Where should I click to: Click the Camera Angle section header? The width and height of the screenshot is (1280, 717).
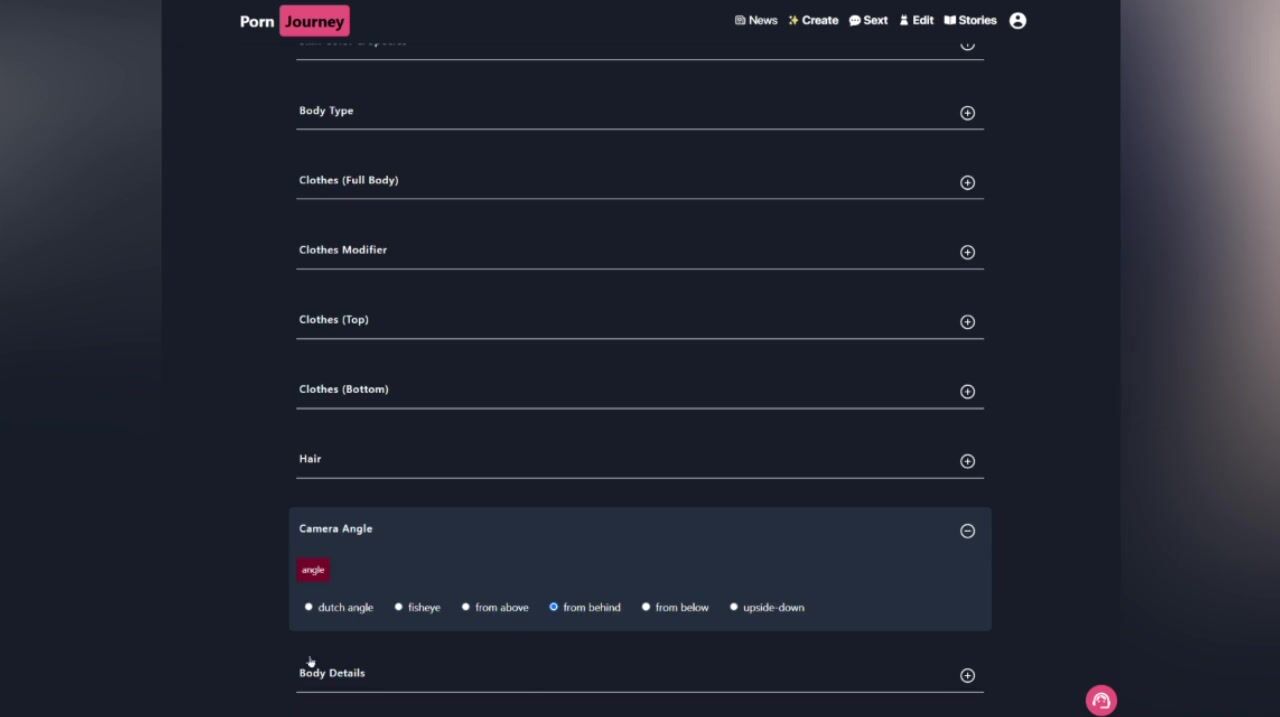pos(336,529)
